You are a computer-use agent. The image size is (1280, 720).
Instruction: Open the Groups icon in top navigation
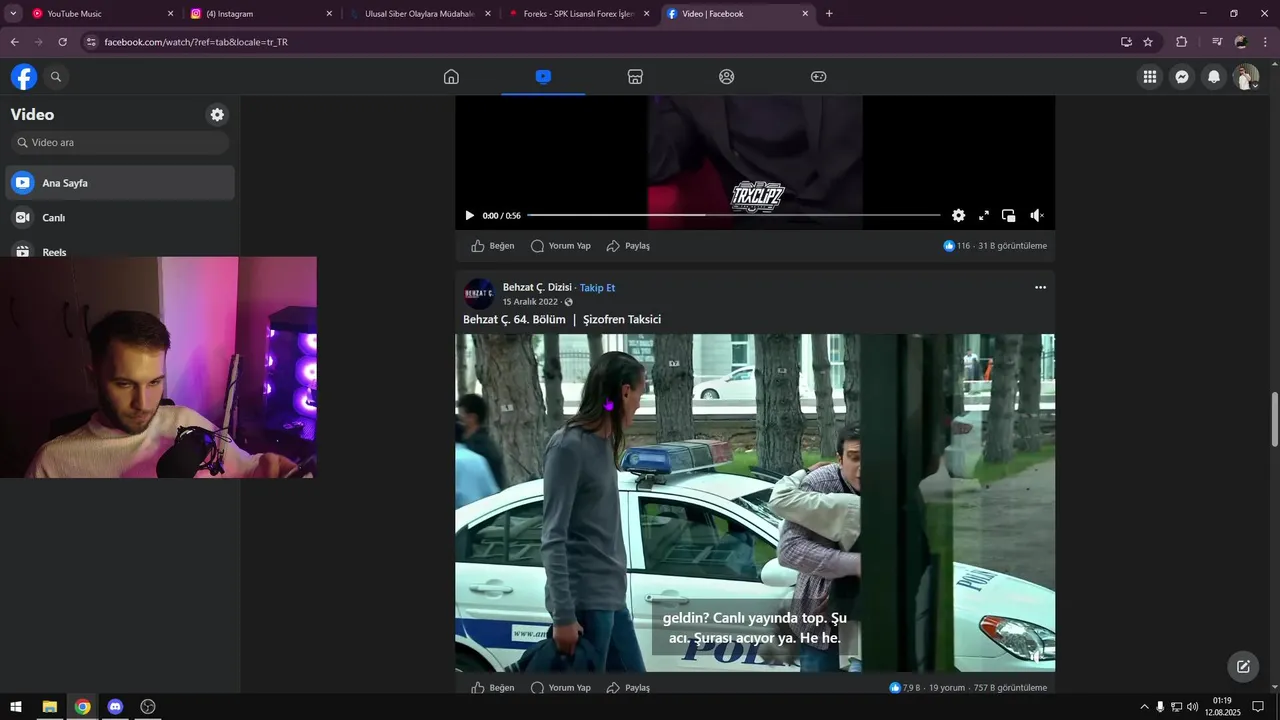point(727,77)
